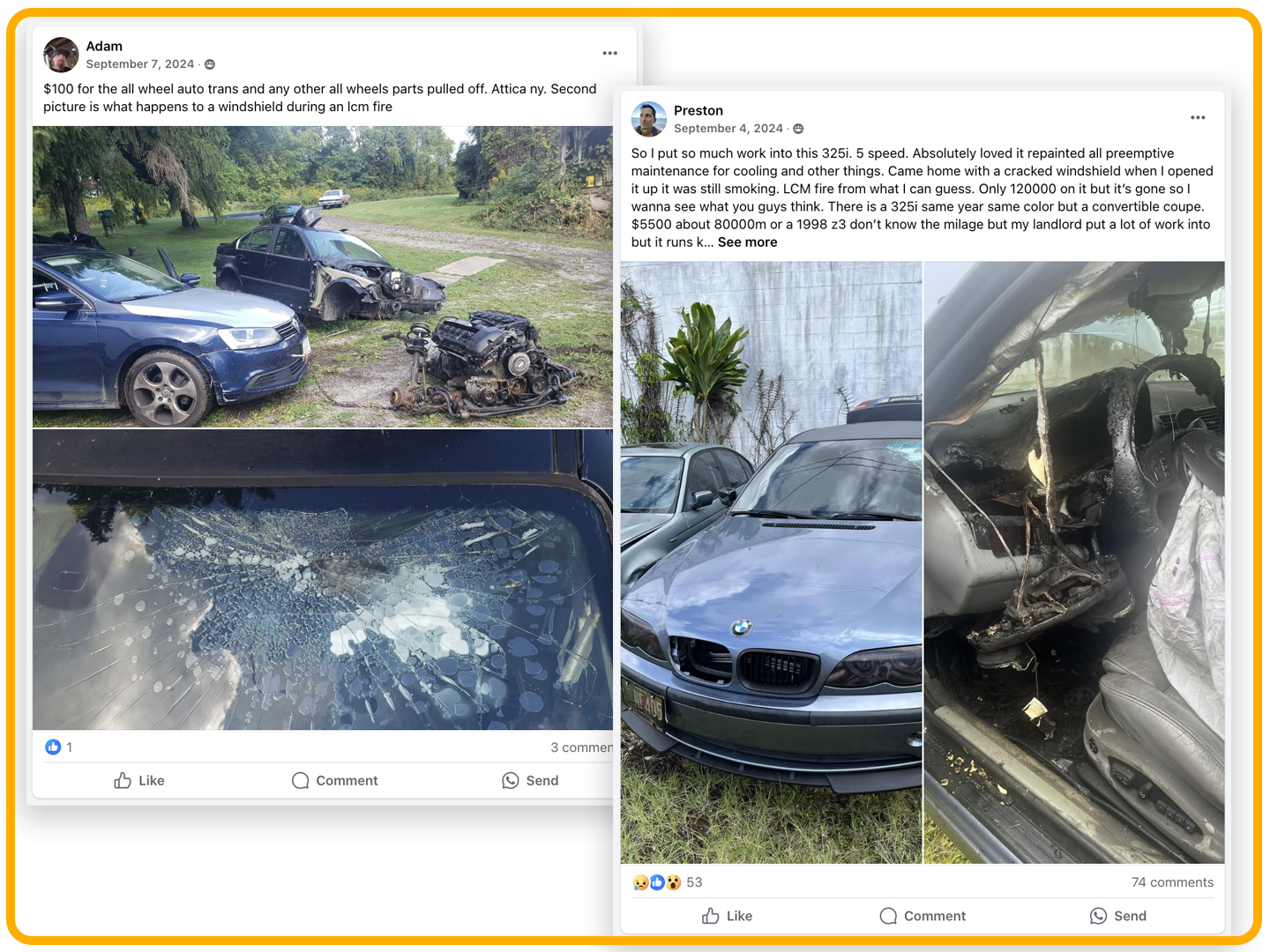Open the three-dot menu on Preston's post
The width and height of the screenshot is (1270, 952).
1198,118
